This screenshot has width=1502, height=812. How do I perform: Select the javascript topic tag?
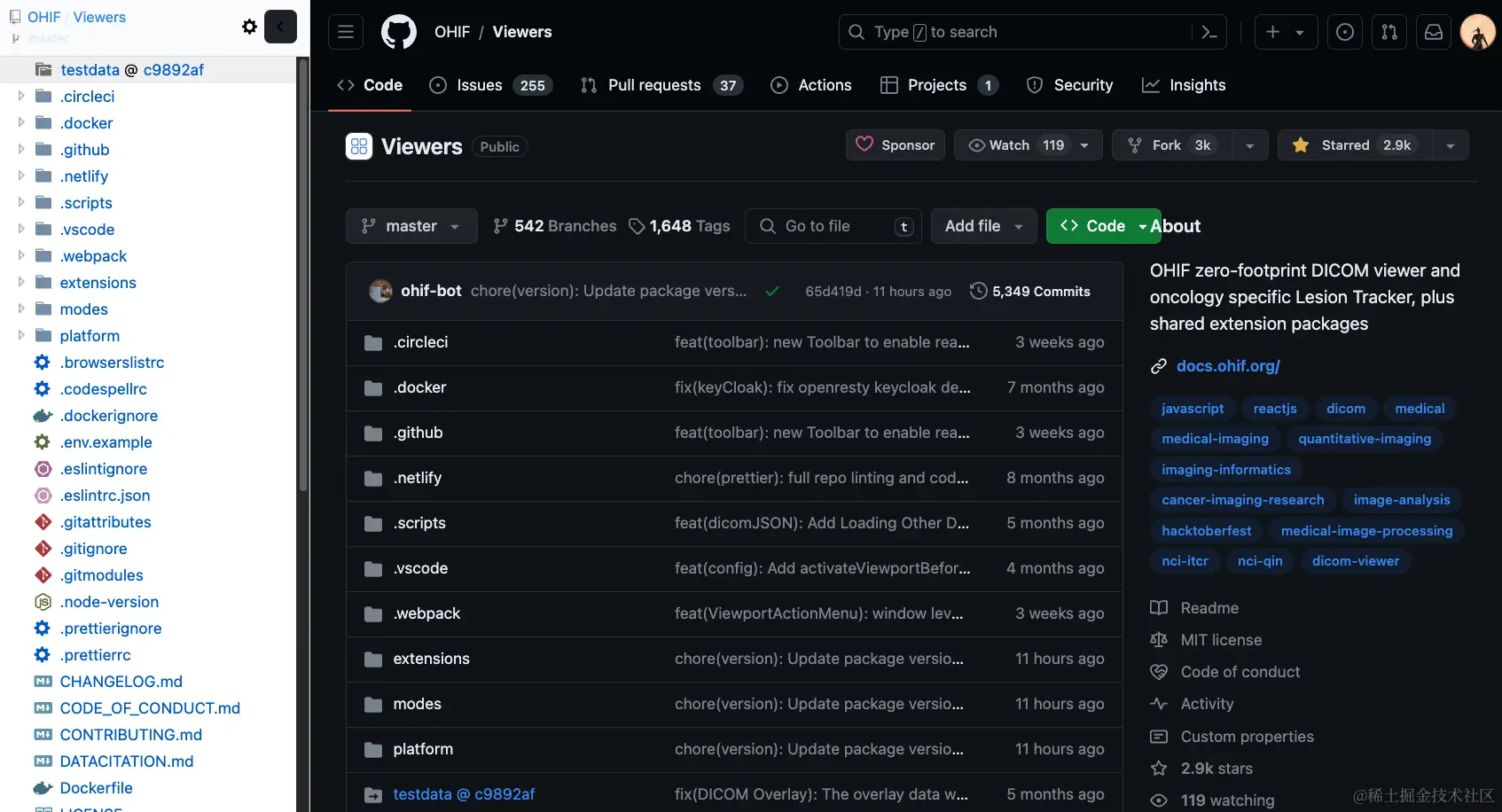click(x=1193, y=409)
